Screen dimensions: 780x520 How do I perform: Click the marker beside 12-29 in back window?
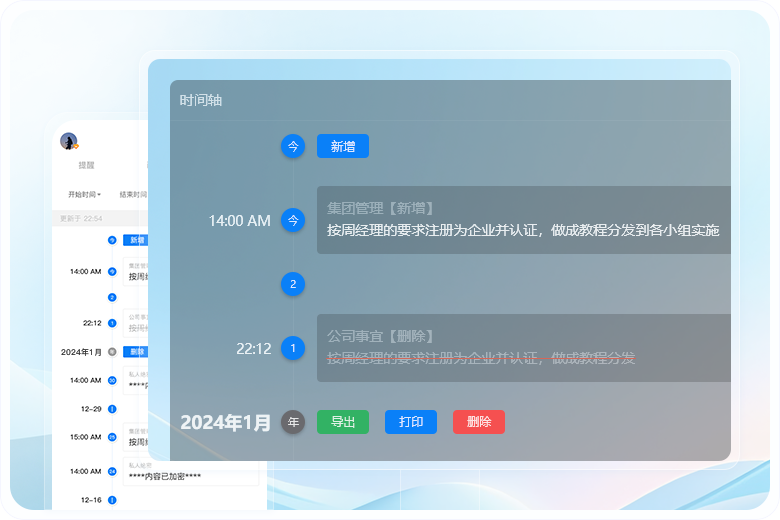[x=112, y=409]
